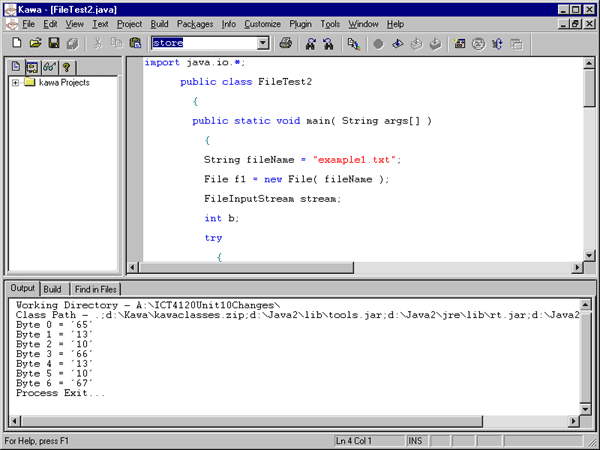Expand the kawa Projects tree node
The height and width of the screenshot is (450, 600).
click(15, 82)
